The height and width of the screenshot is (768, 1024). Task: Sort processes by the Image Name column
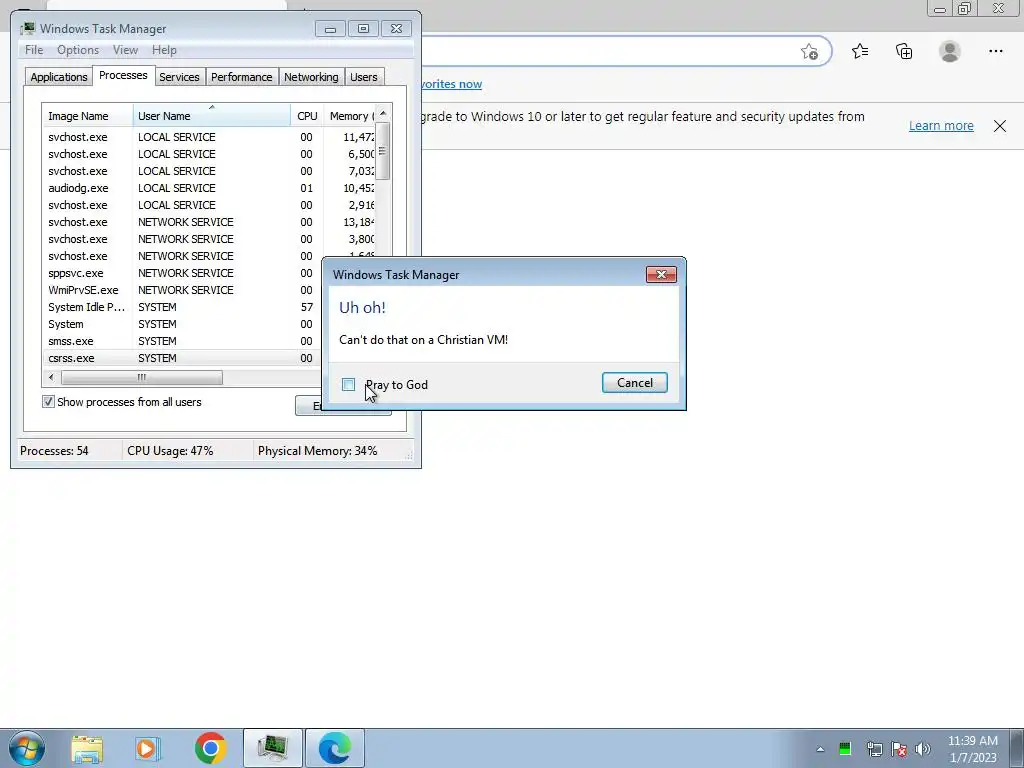point(88,116)
